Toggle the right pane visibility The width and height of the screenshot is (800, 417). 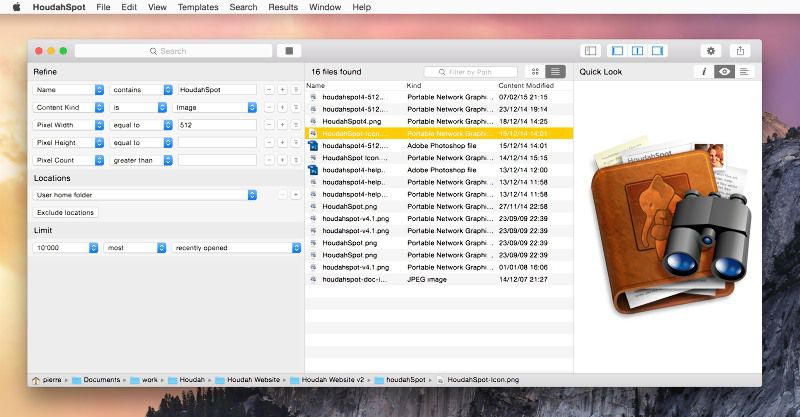(x=658, y=51)
